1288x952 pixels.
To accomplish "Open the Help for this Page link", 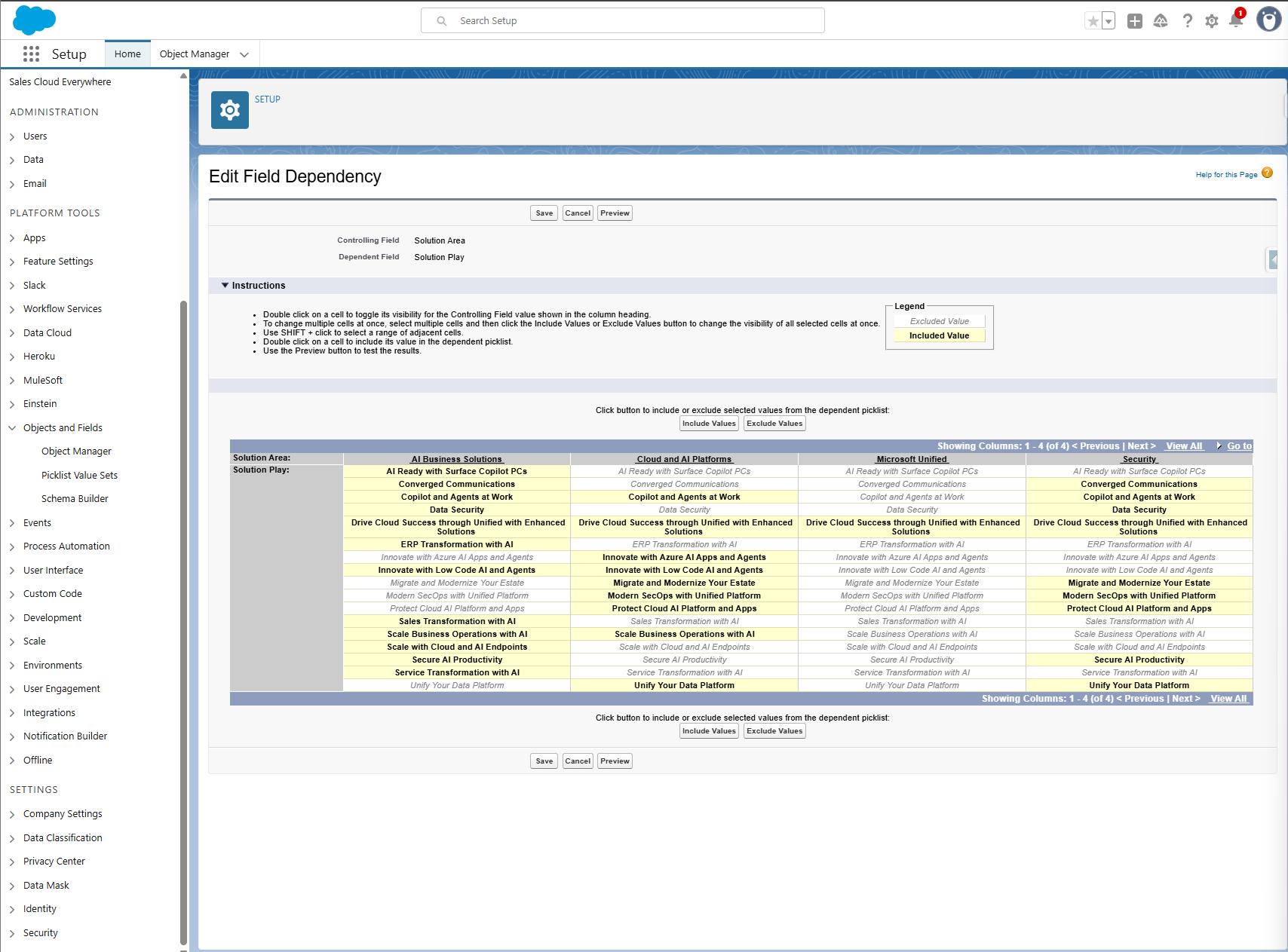I will pos(1226,175).
